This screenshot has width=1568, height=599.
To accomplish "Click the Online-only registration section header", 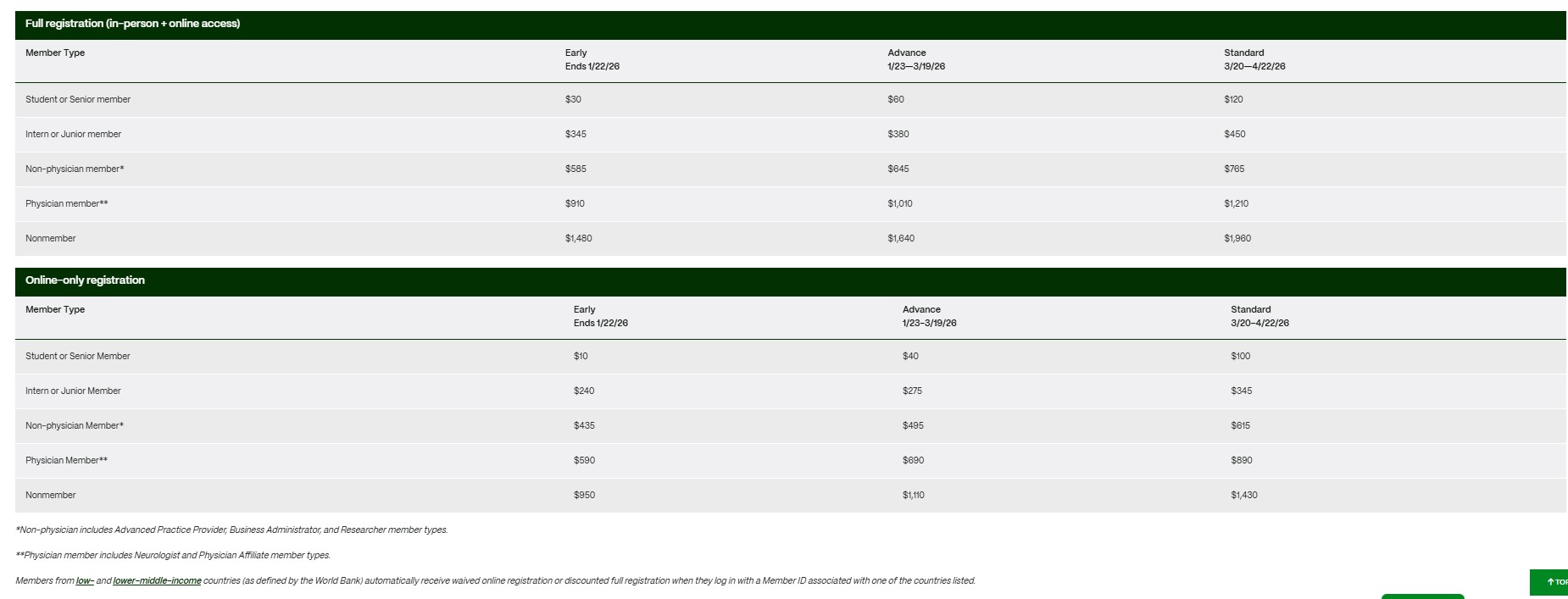I will click(85, 280).
